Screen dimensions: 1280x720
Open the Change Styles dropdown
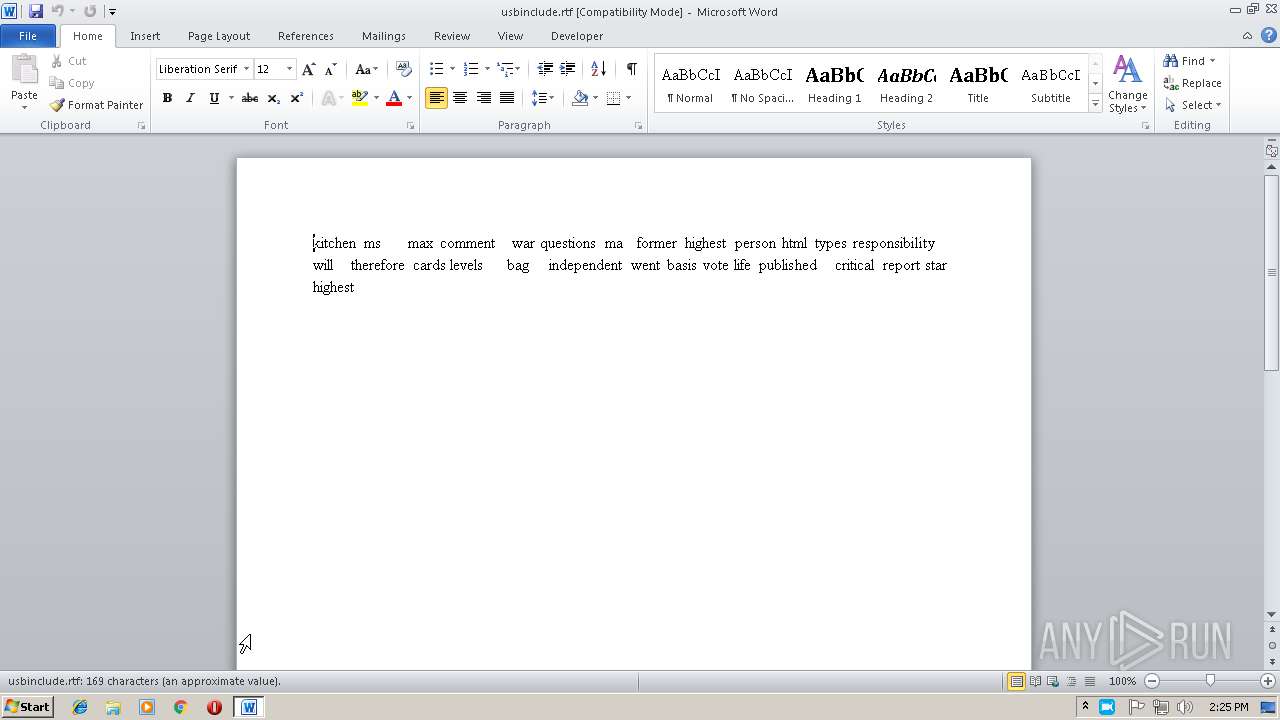pos(1127,84)
